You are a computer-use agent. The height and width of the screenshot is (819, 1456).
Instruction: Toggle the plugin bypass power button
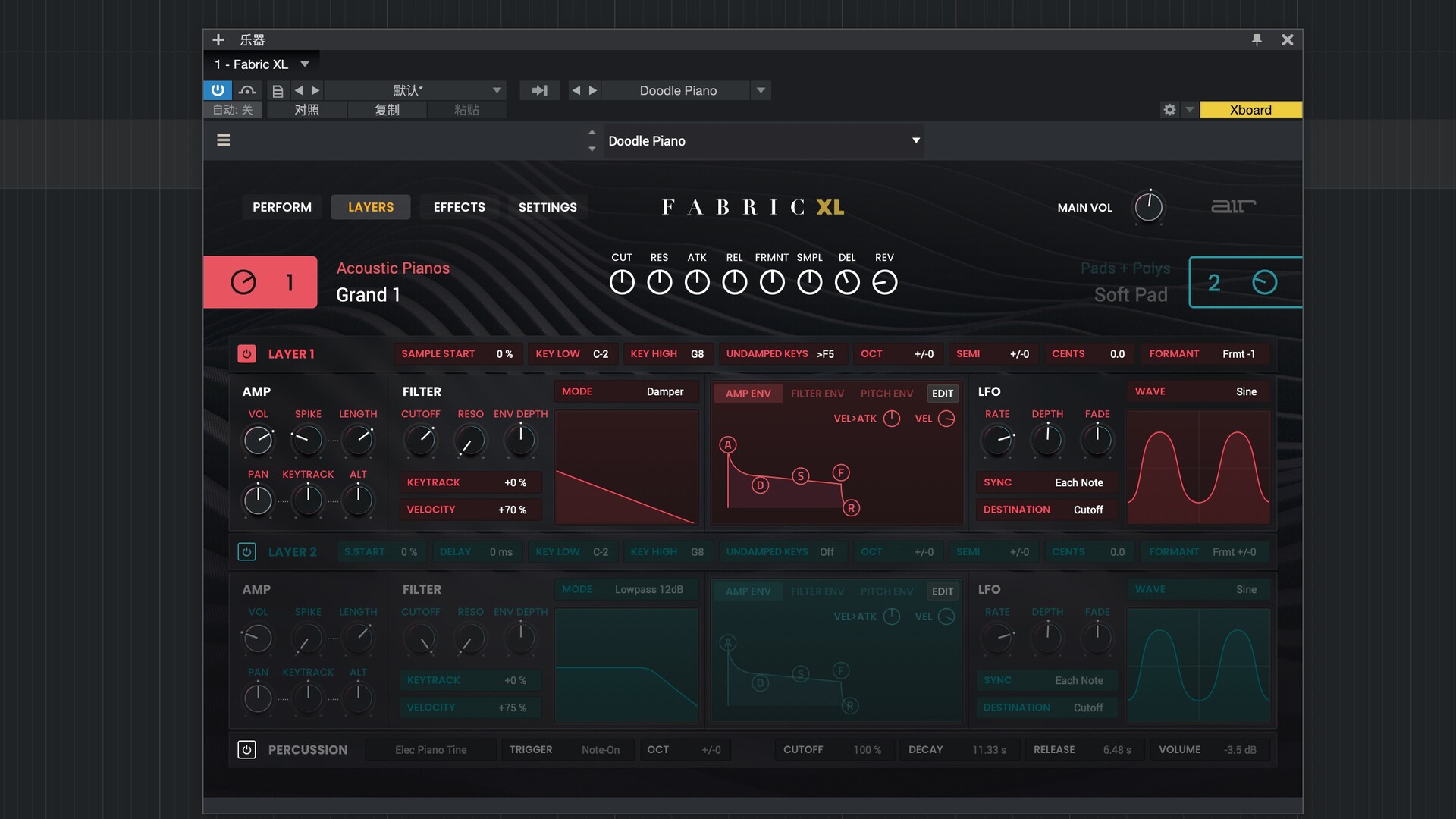tap(218, 90)
